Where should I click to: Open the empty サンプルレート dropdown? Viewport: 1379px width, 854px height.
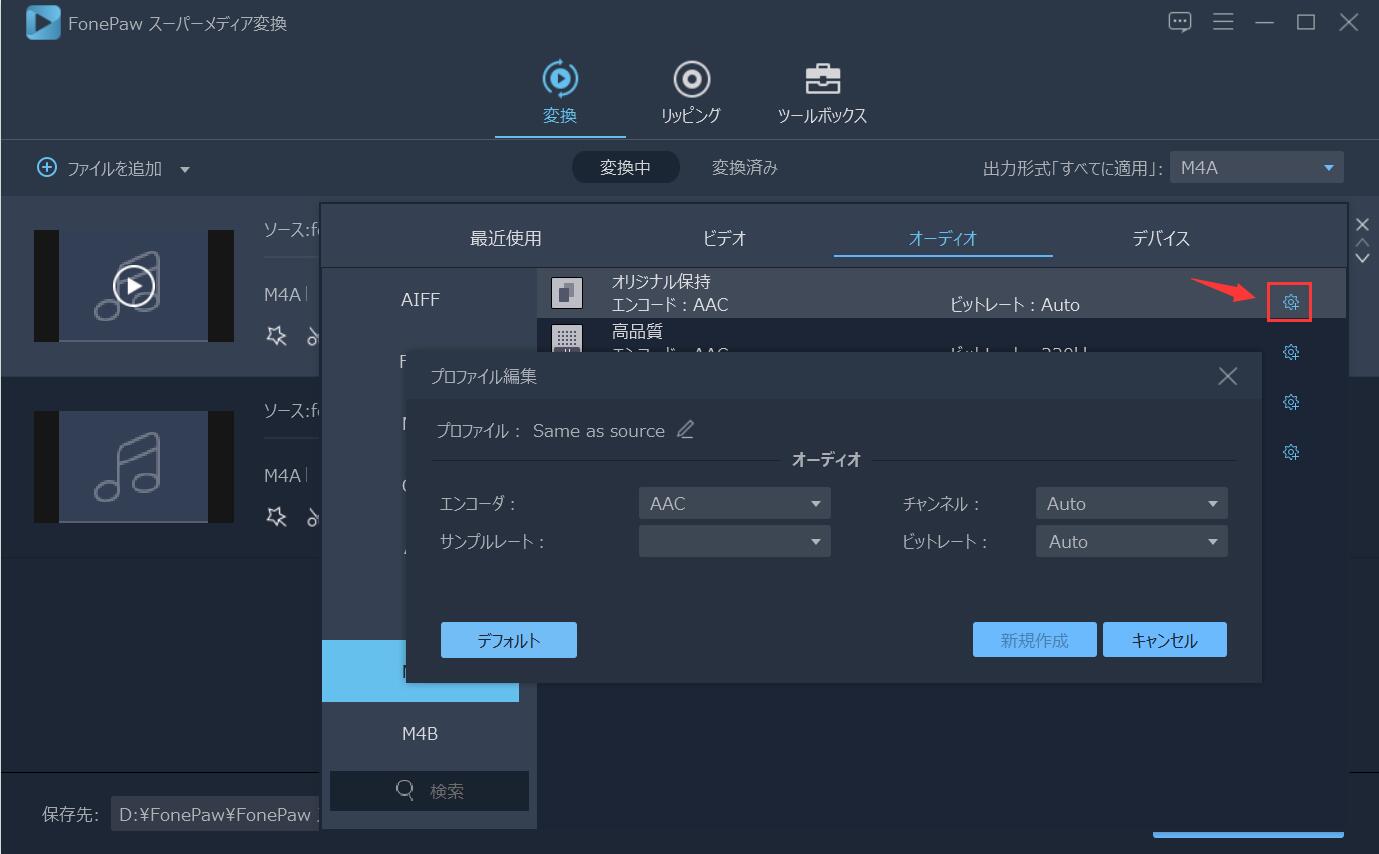click(x=734, y=542)
